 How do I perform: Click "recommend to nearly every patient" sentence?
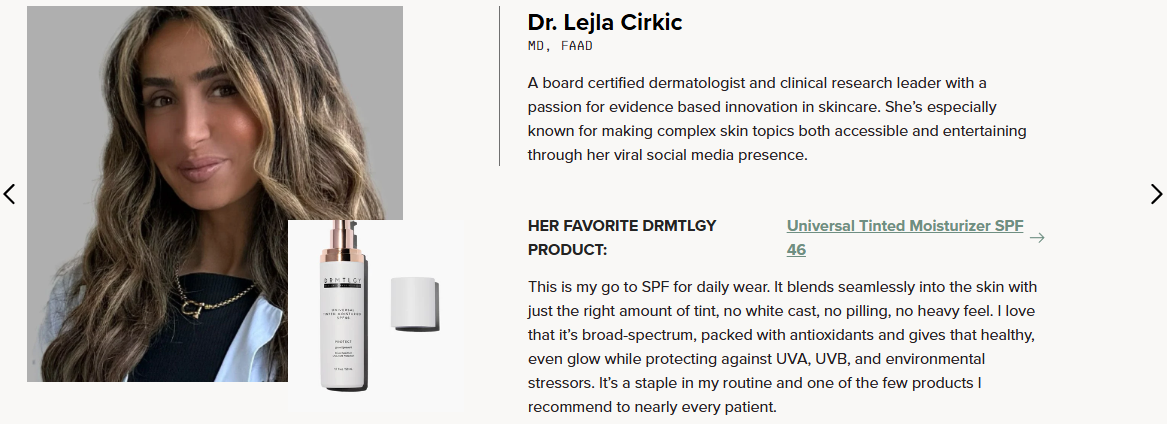tap(652, 407)
